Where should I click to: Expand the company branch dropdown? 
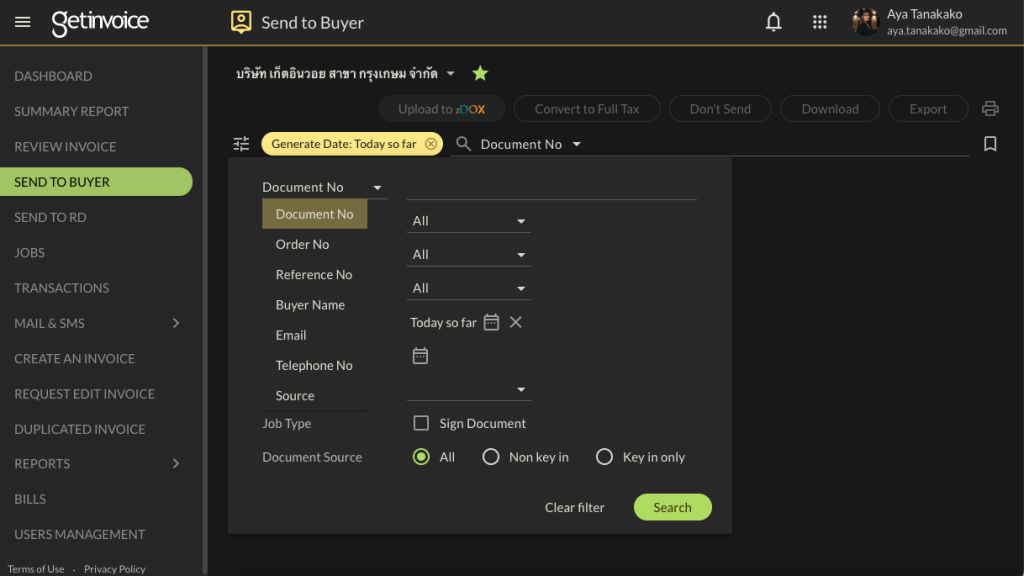click(450, 73)
